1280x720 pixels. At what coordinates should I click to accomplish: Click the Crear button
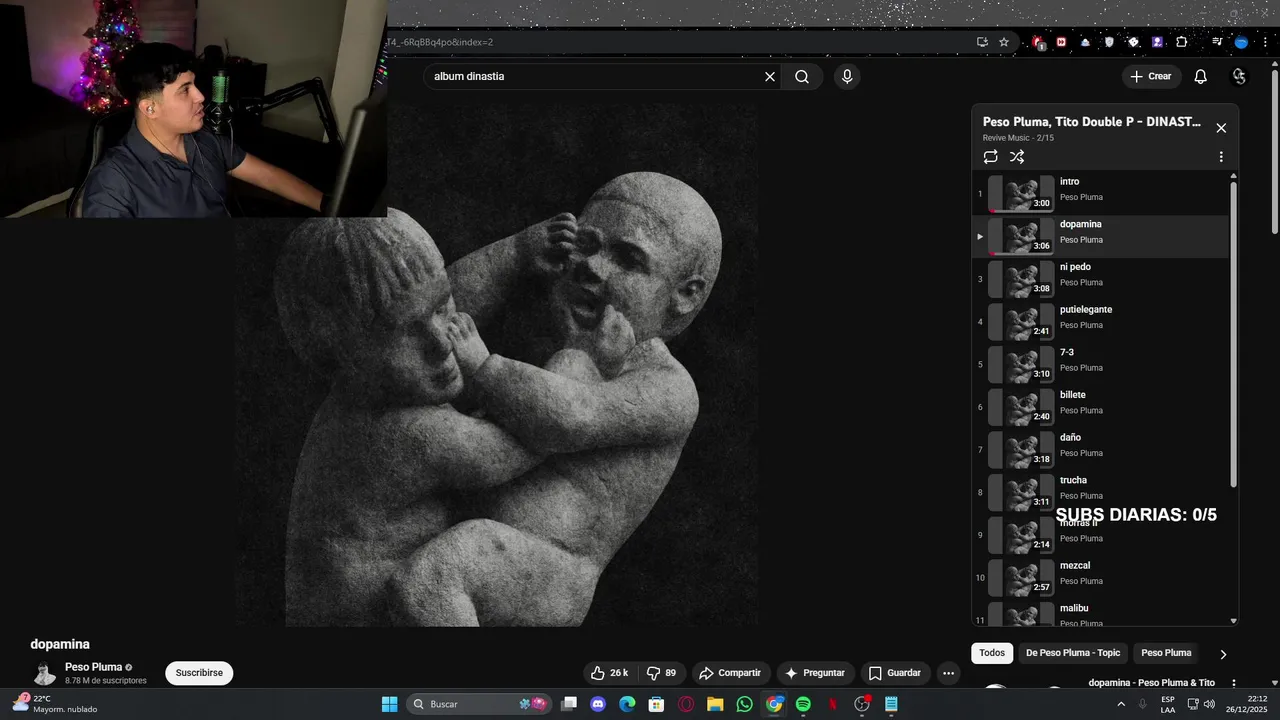[1151, 76]
